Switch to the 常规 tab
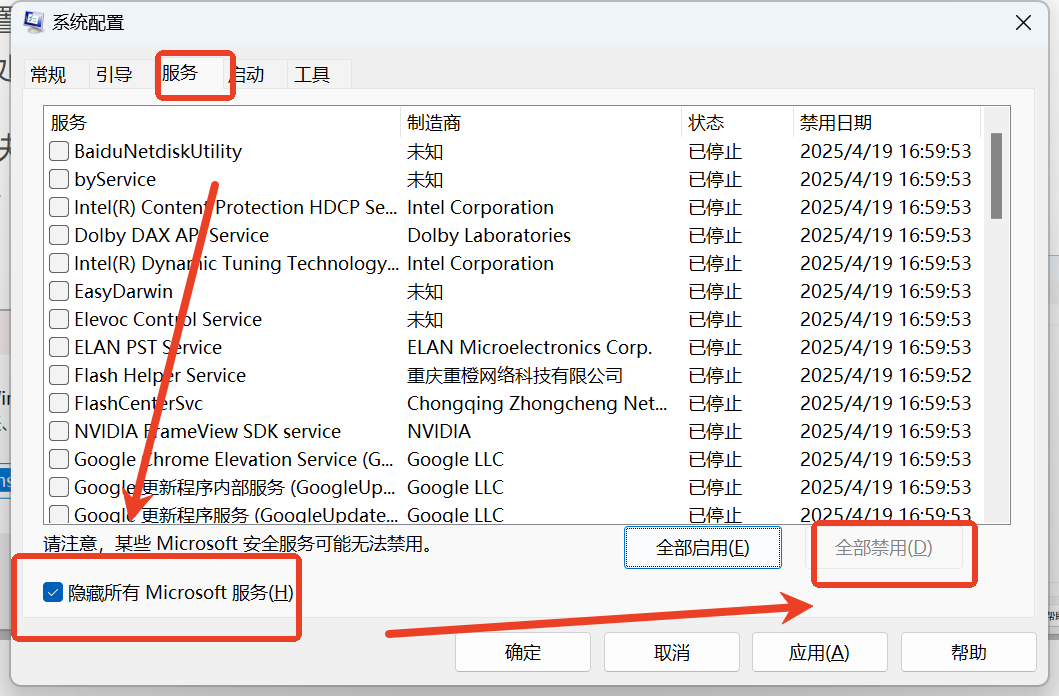The width and height of the screenshot is (1059, 696). [48, 74]
